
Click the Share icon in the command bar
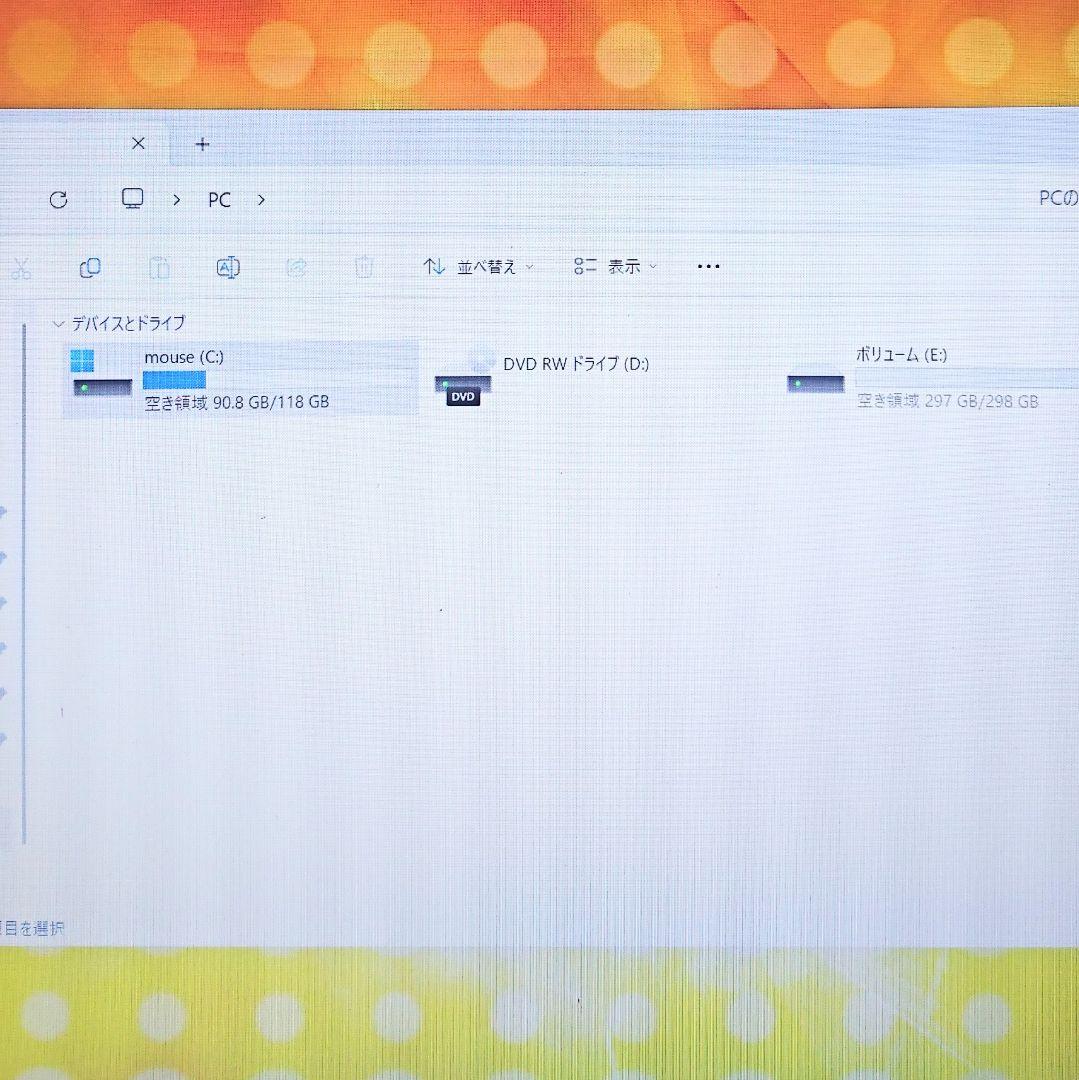pos(296,267)
